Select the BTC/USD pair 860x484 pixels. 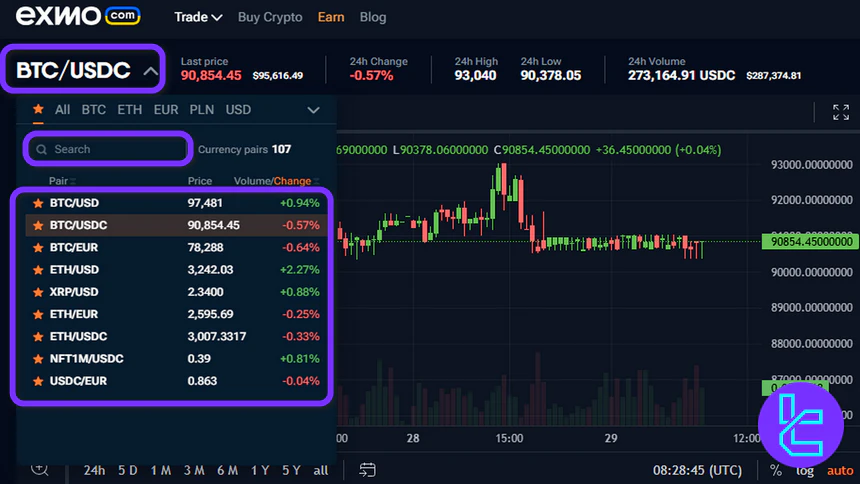coord(176,203)
